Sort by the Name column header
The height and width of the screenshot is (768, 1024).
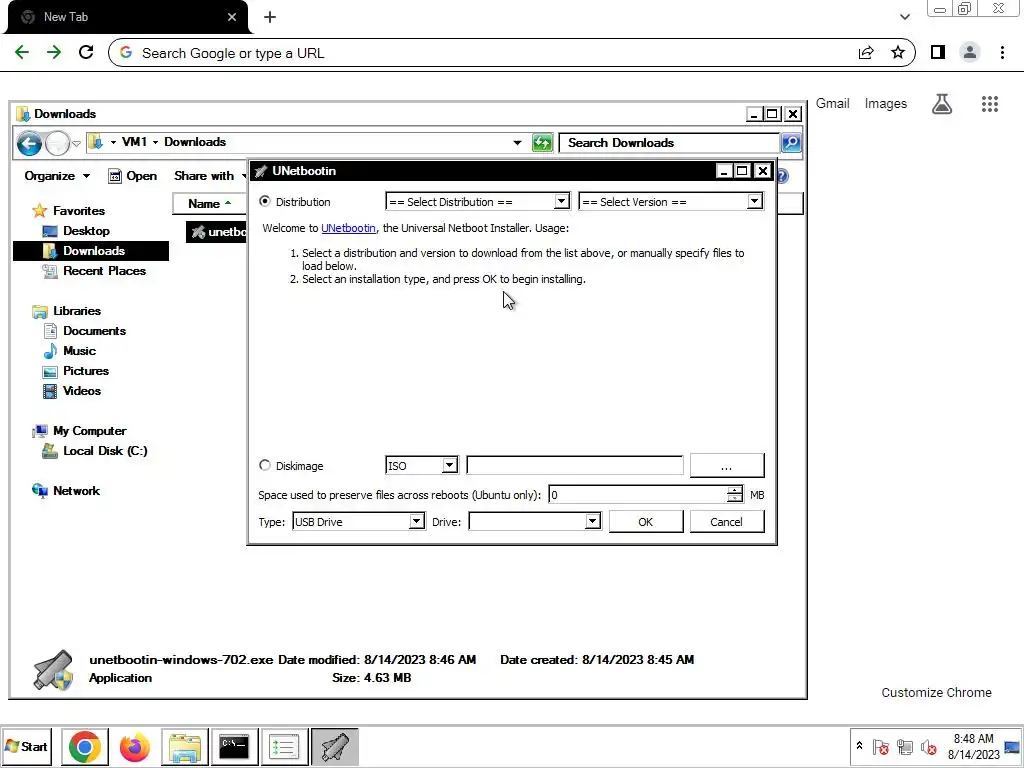209,204
